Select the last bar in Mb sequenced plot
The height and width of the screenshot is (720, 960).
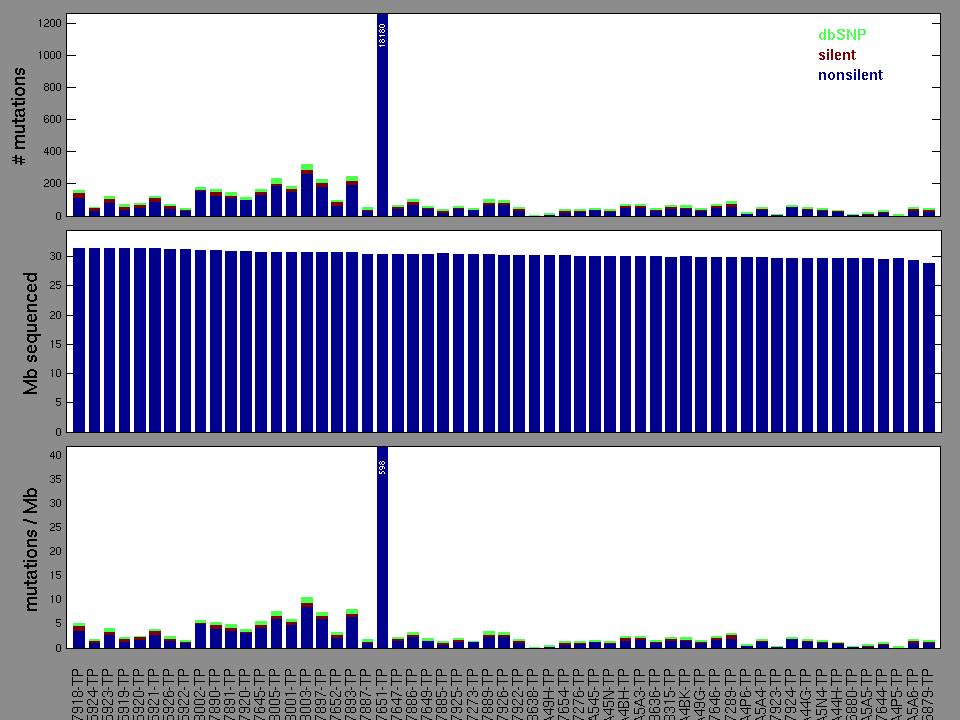[x=929, y=347]
